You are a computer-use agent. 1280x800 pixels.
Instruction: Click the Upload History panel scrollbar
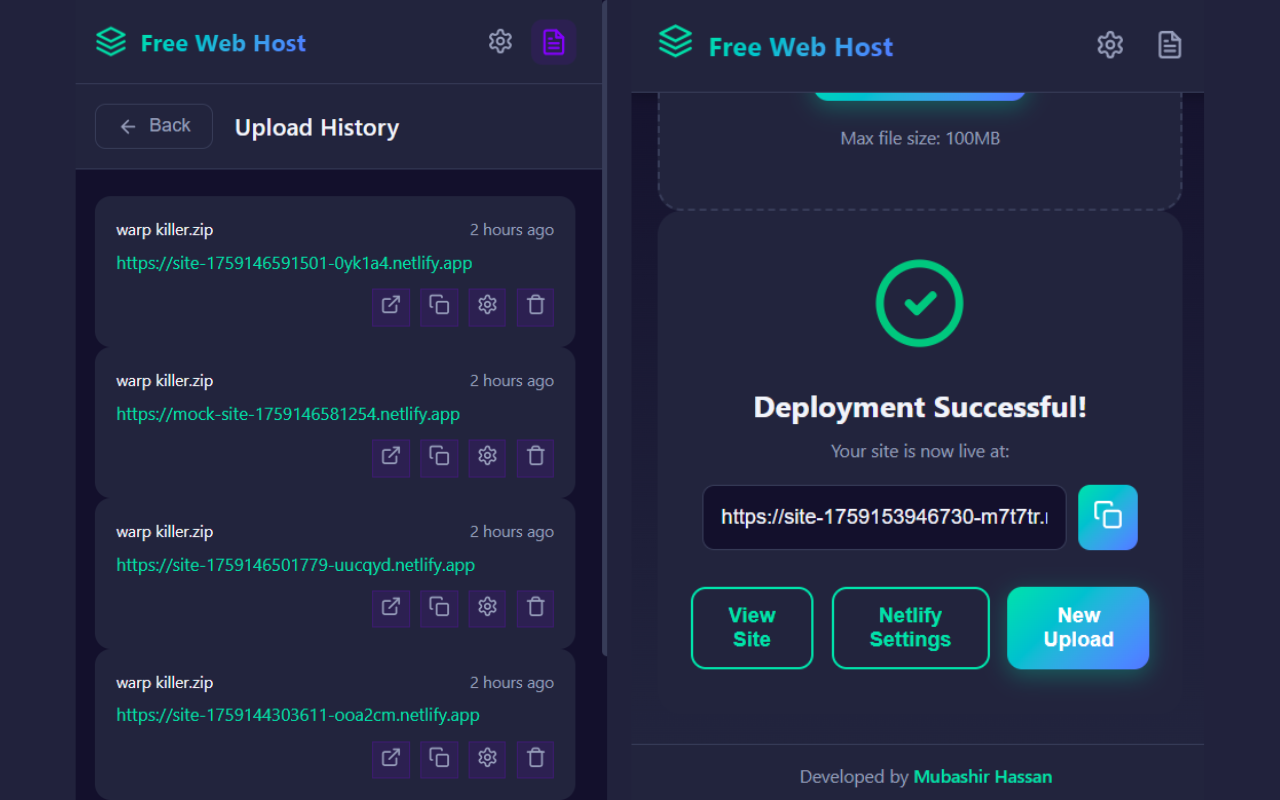click(x=604, y=328)
